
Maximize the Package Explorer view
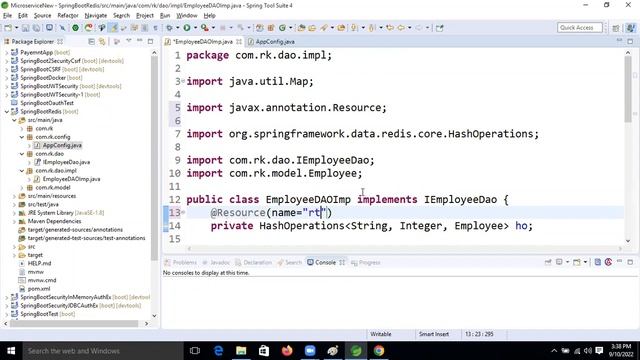(x=150, y=42)
